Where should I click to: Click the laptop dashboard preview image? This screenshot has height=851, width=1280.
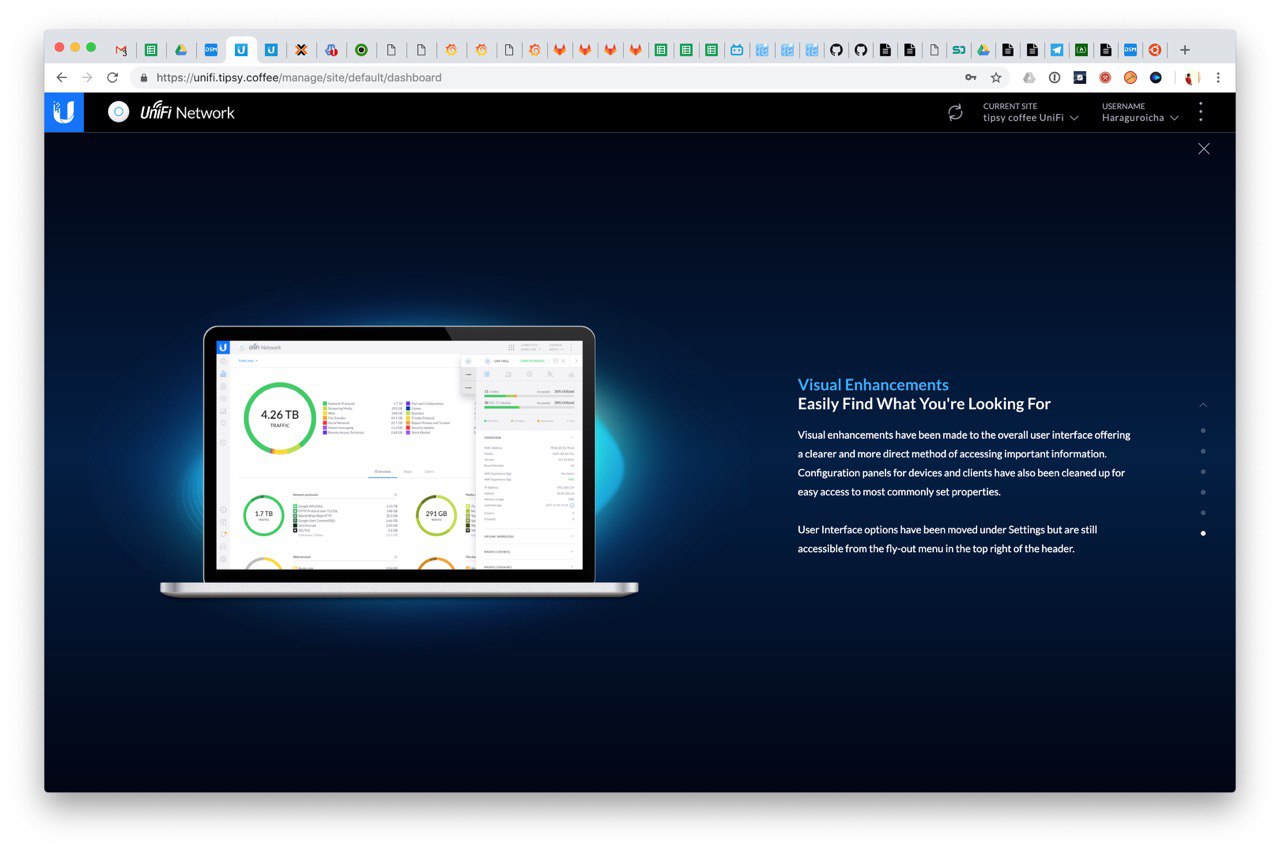(399, 461)
